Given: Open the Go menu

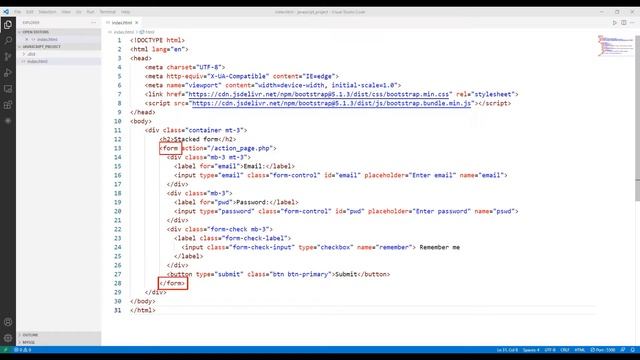Looking at the screenshot, I should [x=78, y=12].
